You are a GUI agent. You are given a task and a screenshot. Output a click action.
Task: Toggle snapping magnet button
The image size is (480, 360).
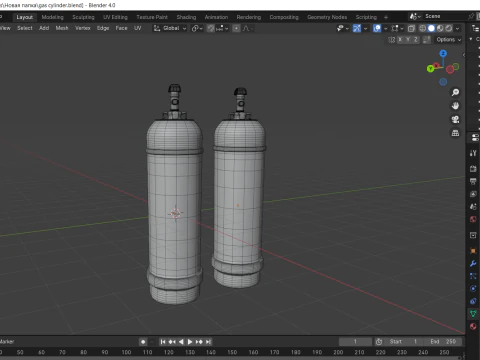[211, 28]
